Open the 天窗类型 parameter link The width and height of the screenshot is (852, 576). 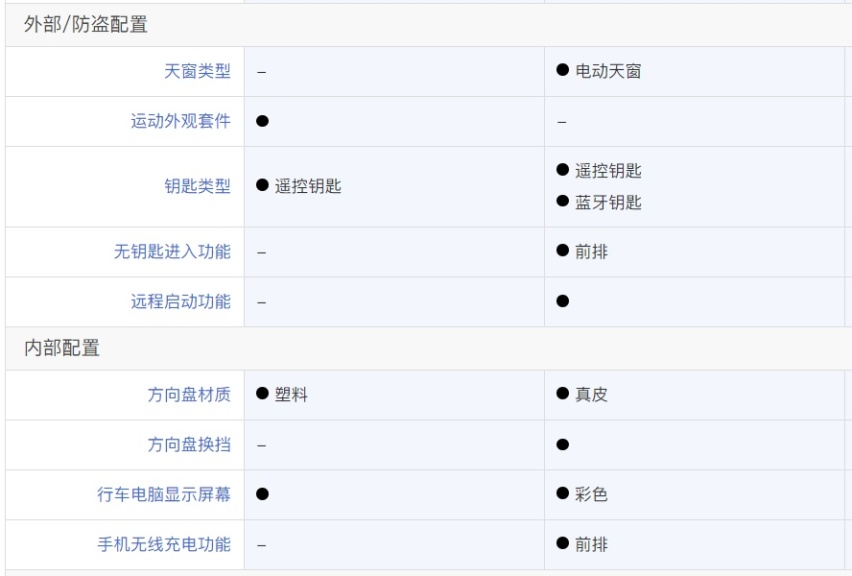click(197, 71)
